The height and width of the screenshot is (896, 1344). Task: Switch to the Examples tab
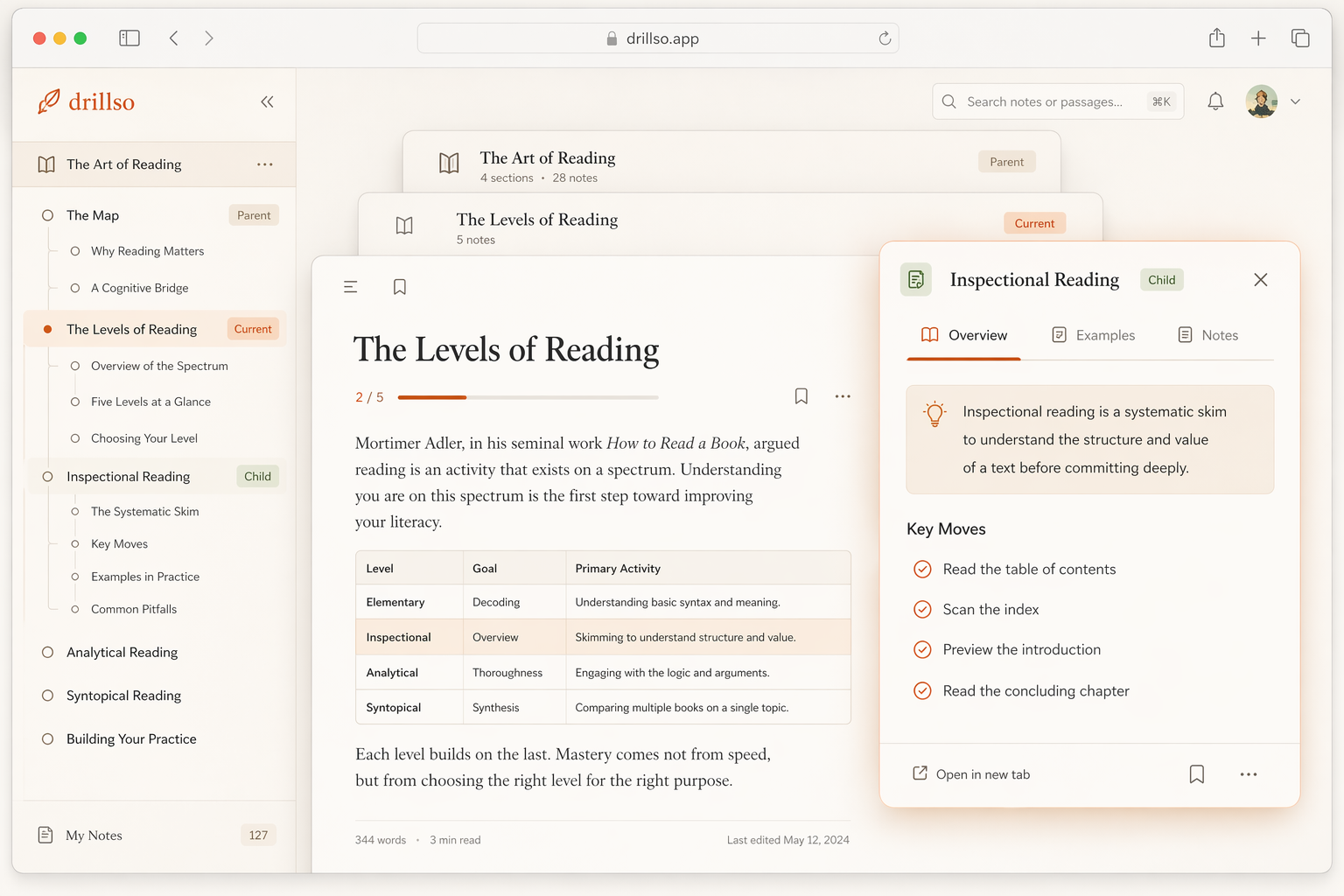(1093, 335)
